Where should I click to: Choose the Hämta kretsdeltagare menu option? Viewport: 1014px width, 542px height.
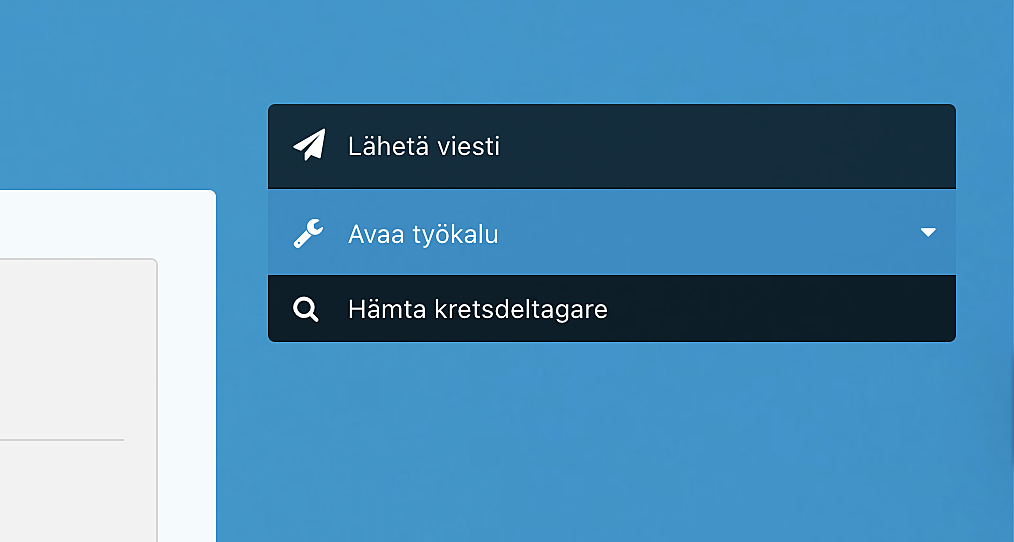click(612, 309)
